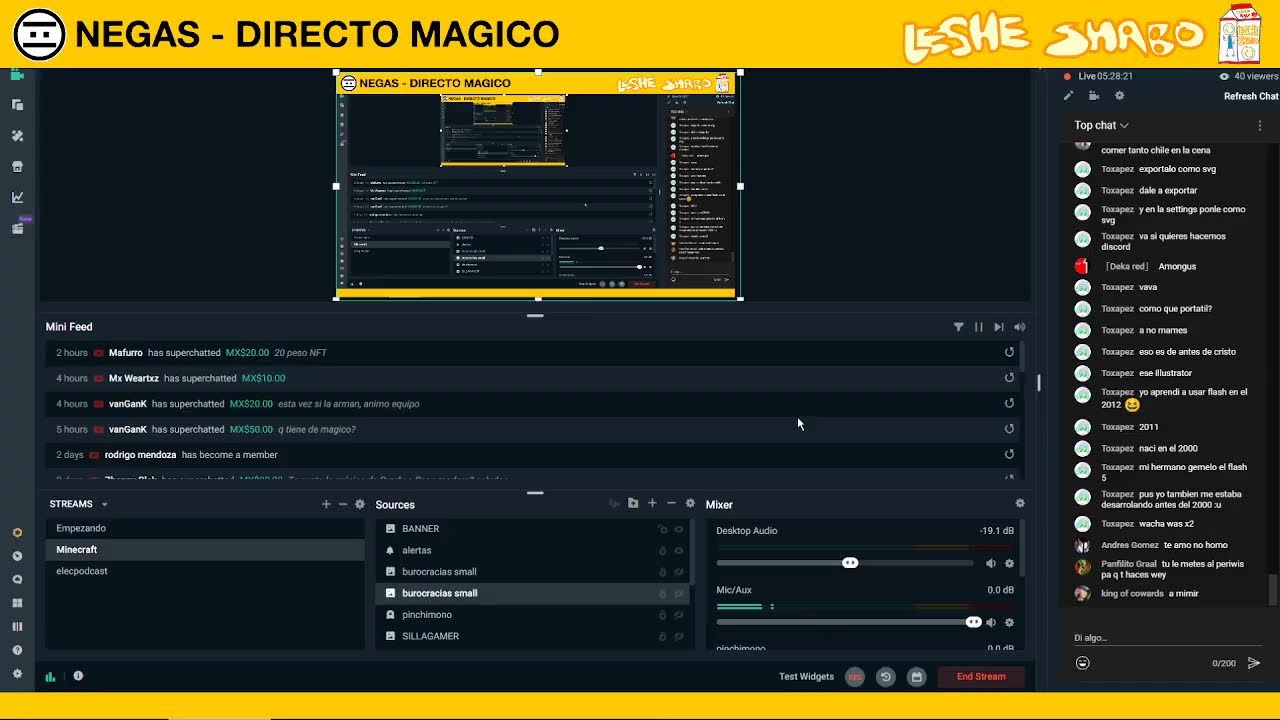
Task: Replay Mafurro superchat alert
Action: coord(1009,352)
